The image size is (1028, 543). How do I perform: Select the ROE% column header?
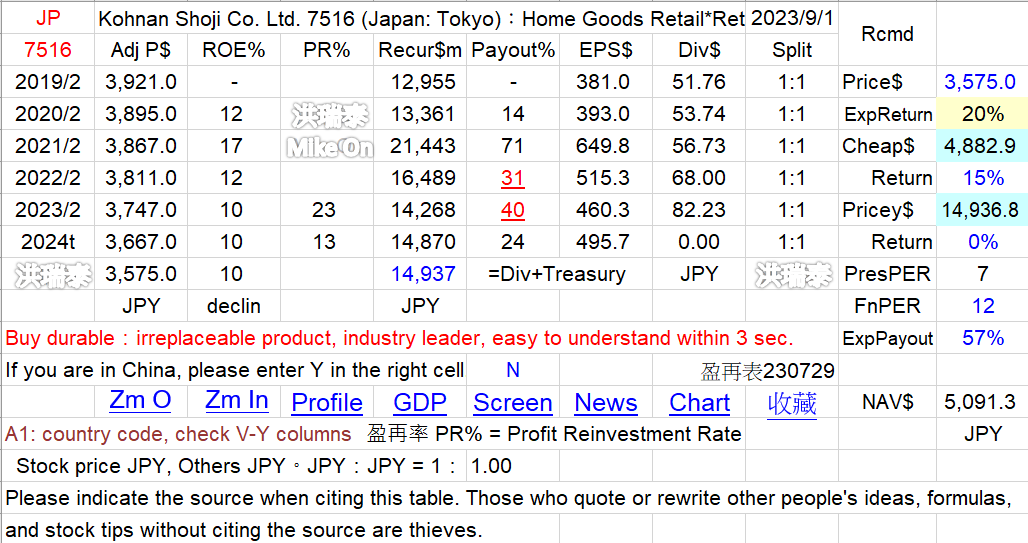click(x=233, y=50)
